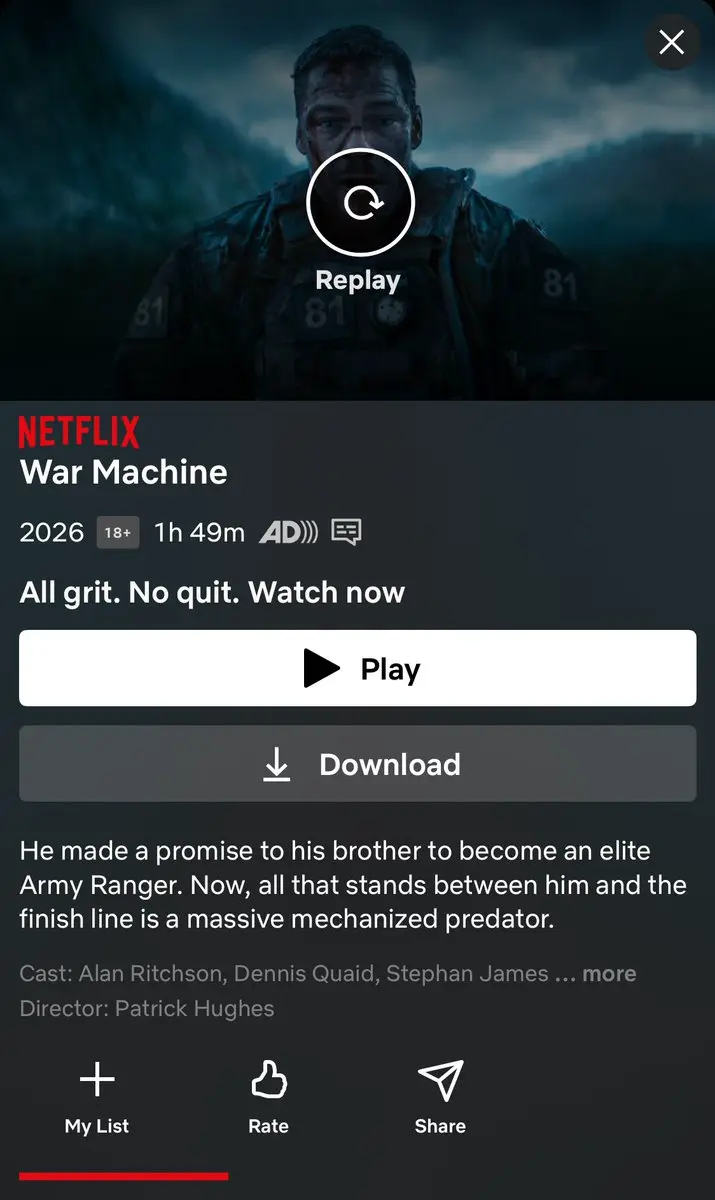Toggle My List label for this title

97,1126
